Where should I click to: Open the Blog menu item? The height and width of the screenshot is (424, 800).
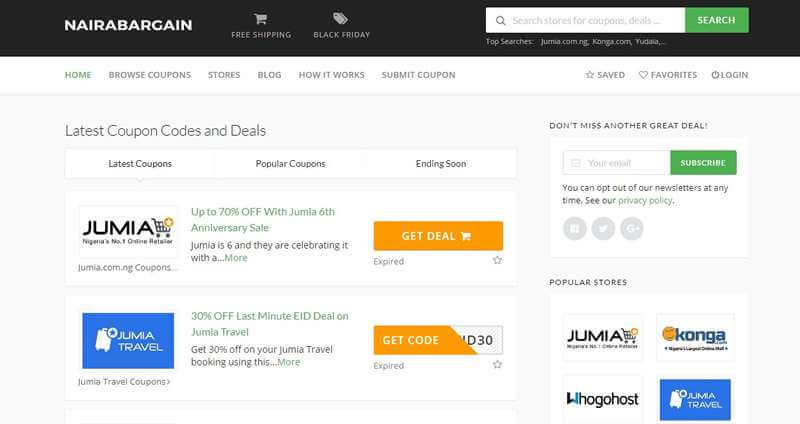tap(269, 75)
